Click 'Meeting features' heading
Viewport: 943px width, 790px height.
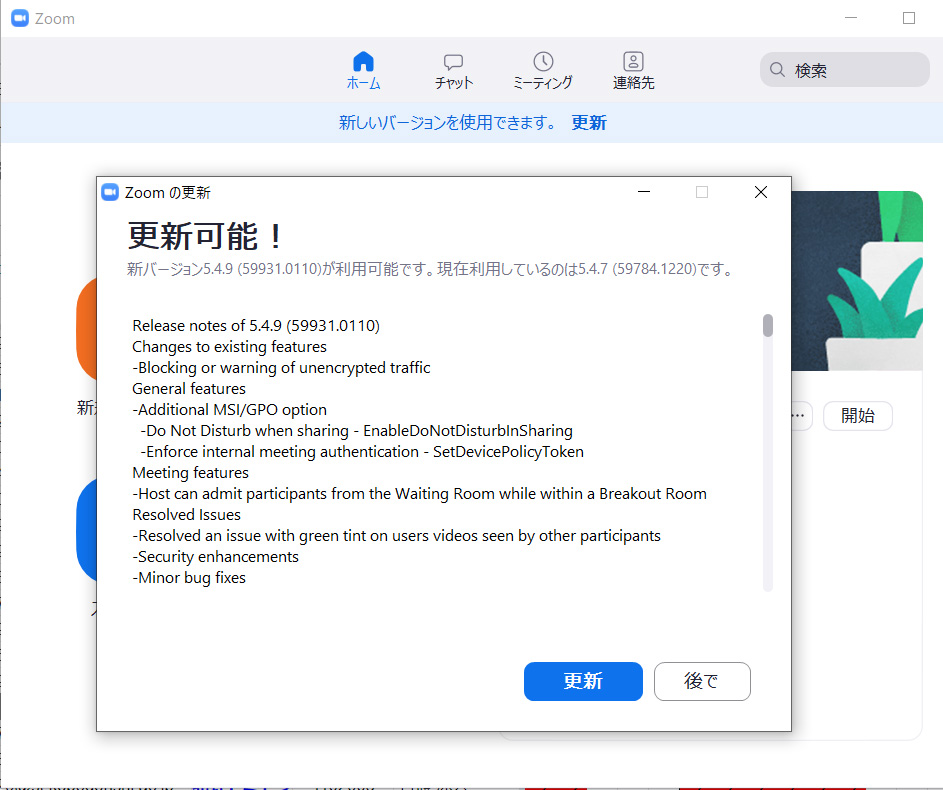(190, 473)
